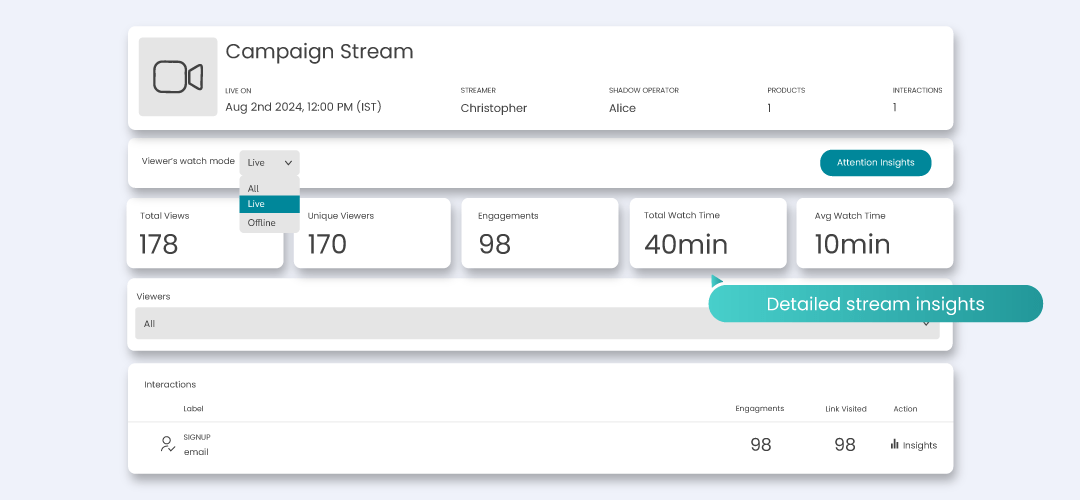Click the video camera stream icon
The image size is (1080, 500).
pyautogui.click(x=178, y=77)
